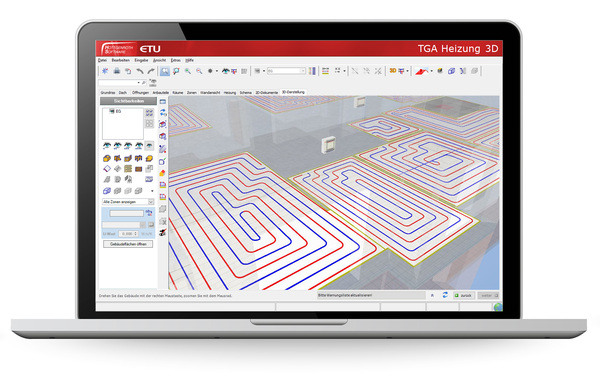Expand the floor selector dropdown showing EG
Screen dimensions: 600x373
286,71
